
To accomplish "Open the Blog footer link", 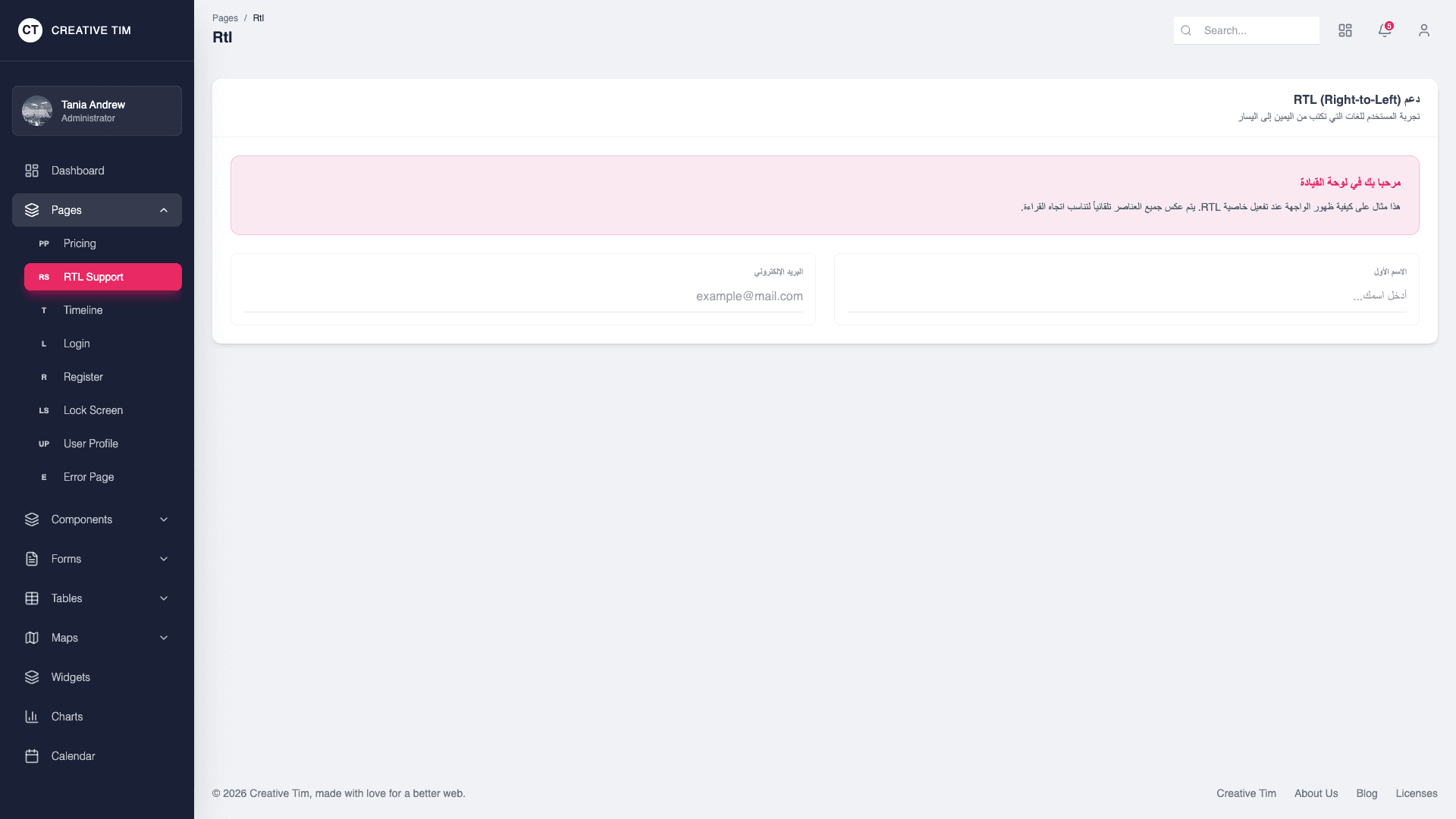I will pyautogui.click(x=1367, y=793).
